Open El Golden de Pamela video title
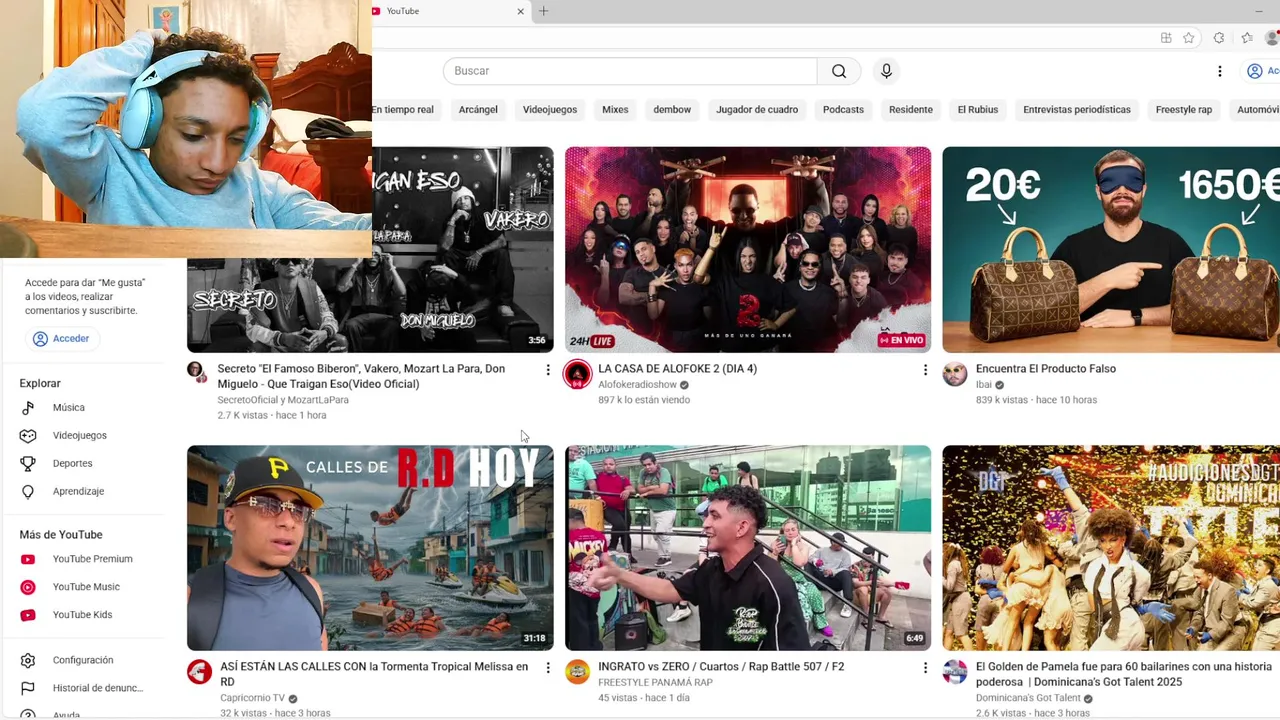 [1124, 674]
